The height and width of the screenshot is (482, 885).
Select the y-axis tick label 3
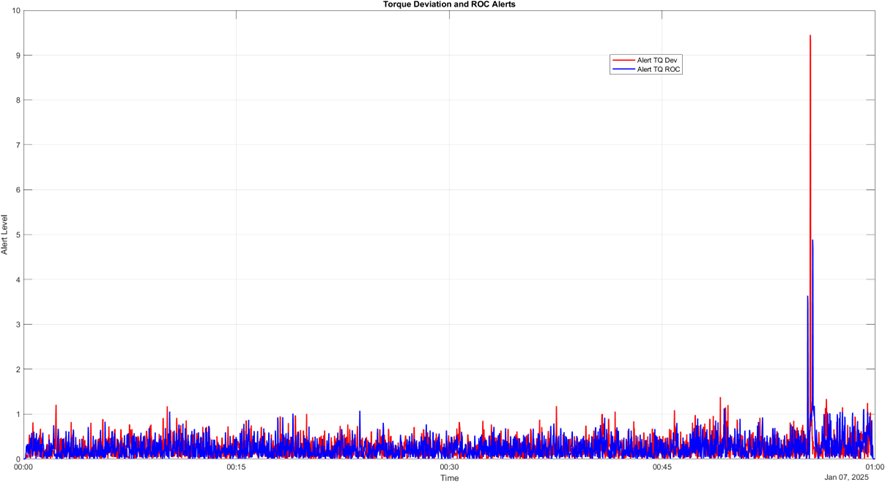tap(16, 325)
